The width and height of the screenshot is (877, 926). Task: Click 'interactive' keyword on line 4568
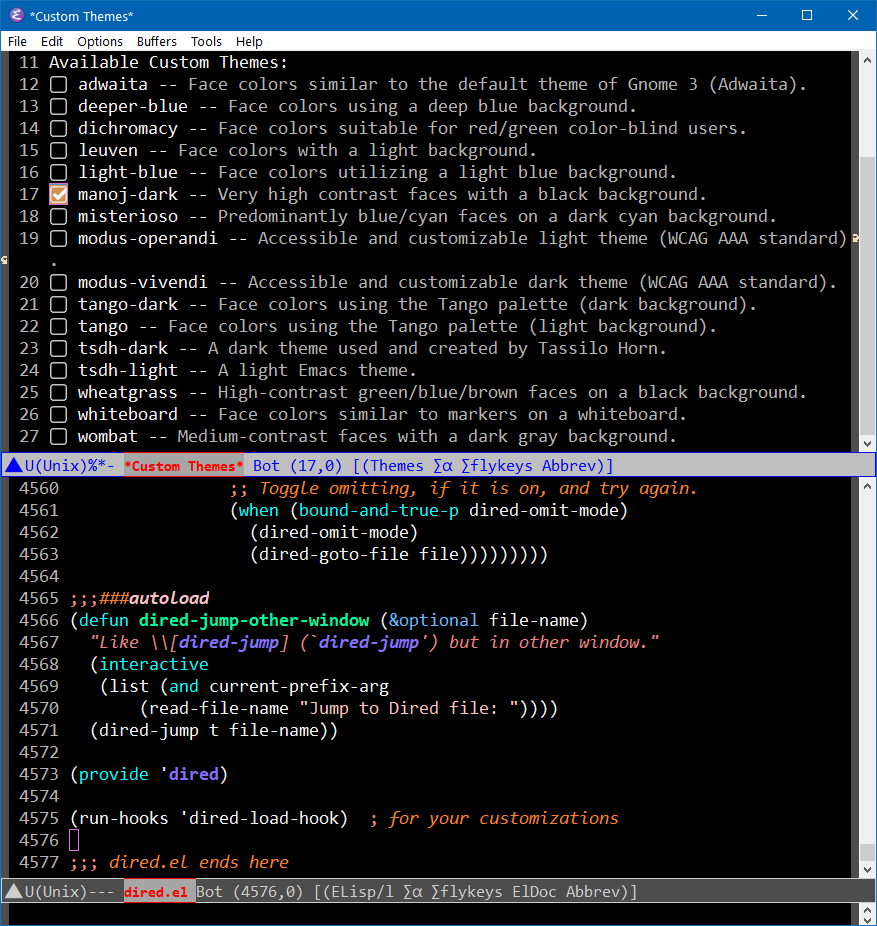(x=154, y=664)
